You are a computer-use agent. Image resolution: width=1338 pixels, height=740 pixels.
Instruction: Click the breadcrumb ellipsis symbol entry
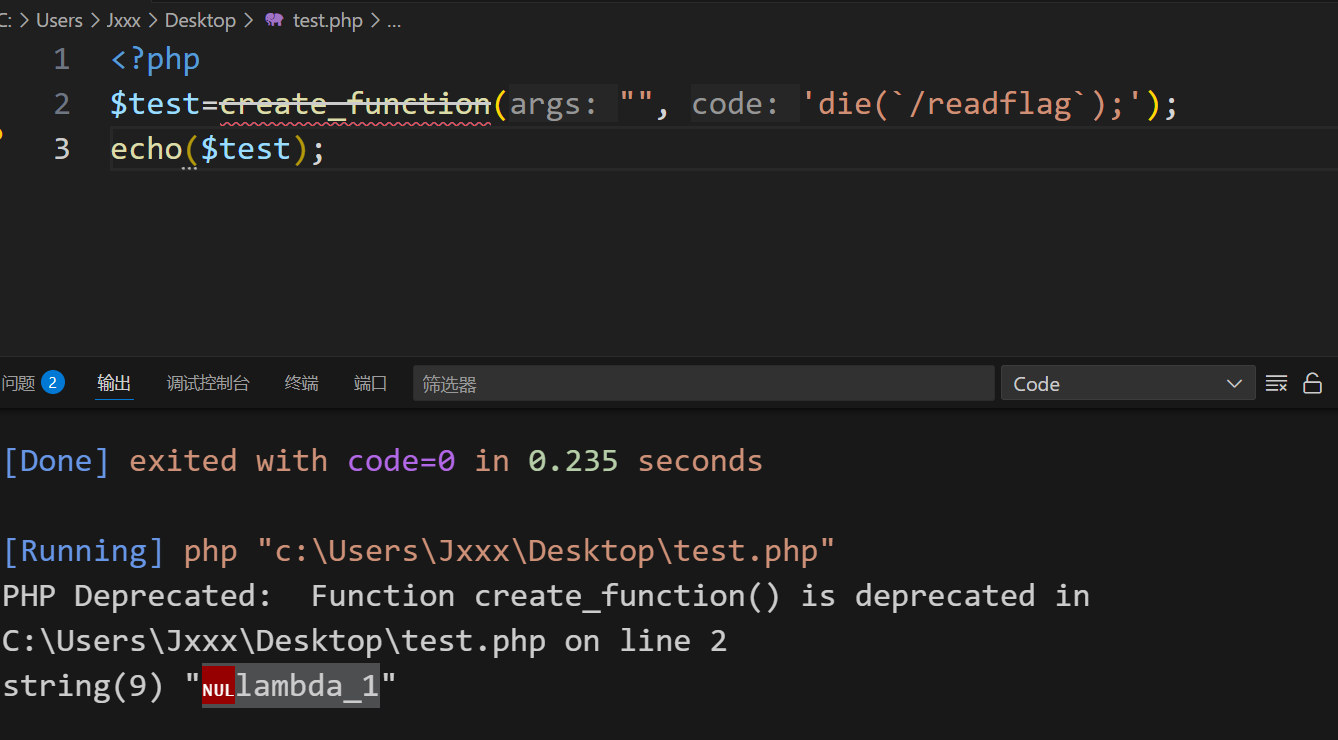393,22
